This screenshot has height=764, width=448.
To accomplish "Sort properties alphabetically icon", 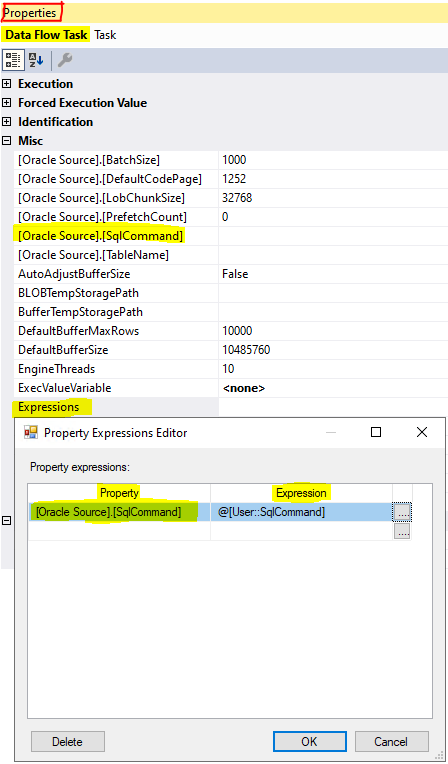I will (x=36, y=60).
